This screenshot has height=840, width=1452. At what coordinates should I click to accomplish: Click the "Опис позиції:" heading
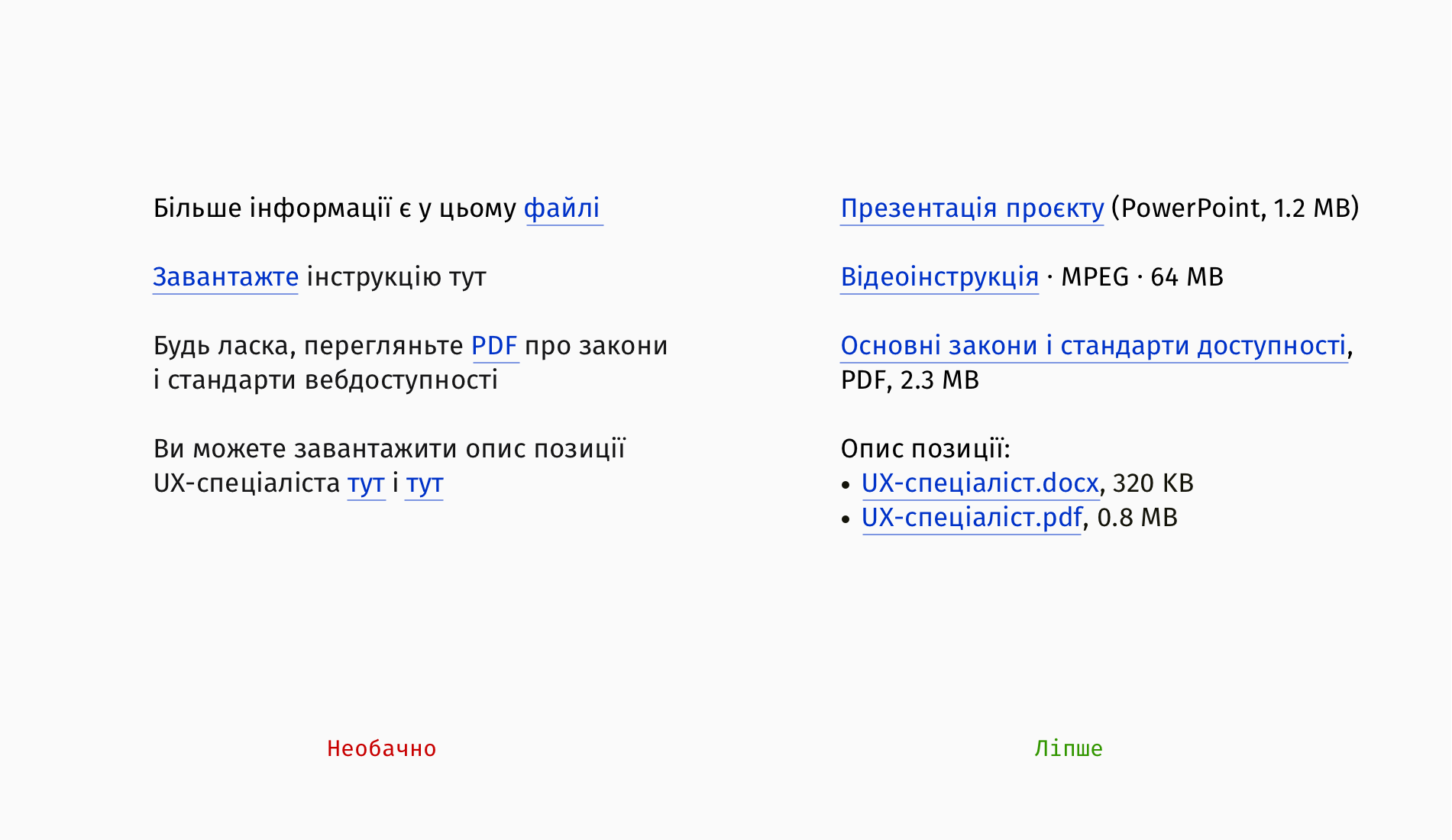click(925, 449)
